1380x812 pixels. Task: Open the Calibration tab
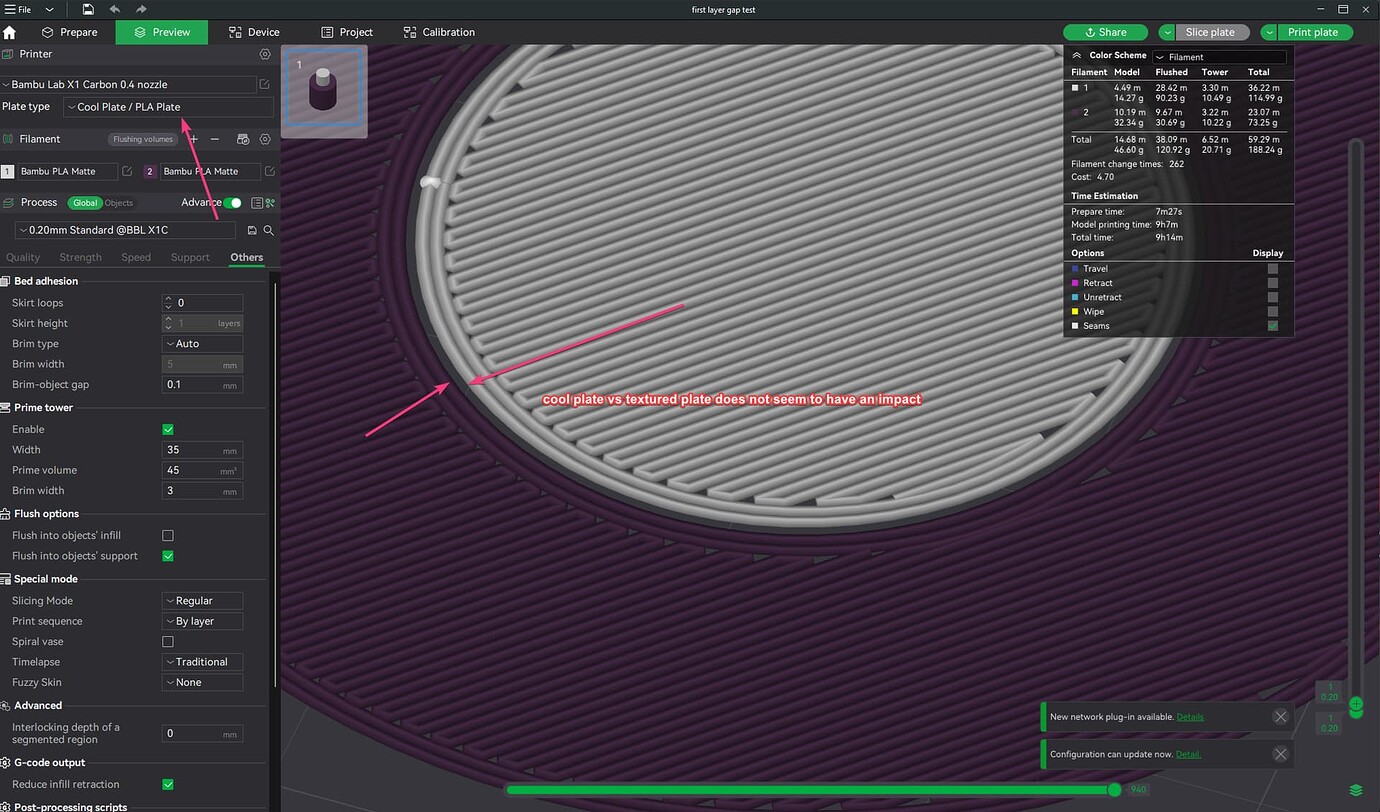click(x=439, y=32)
